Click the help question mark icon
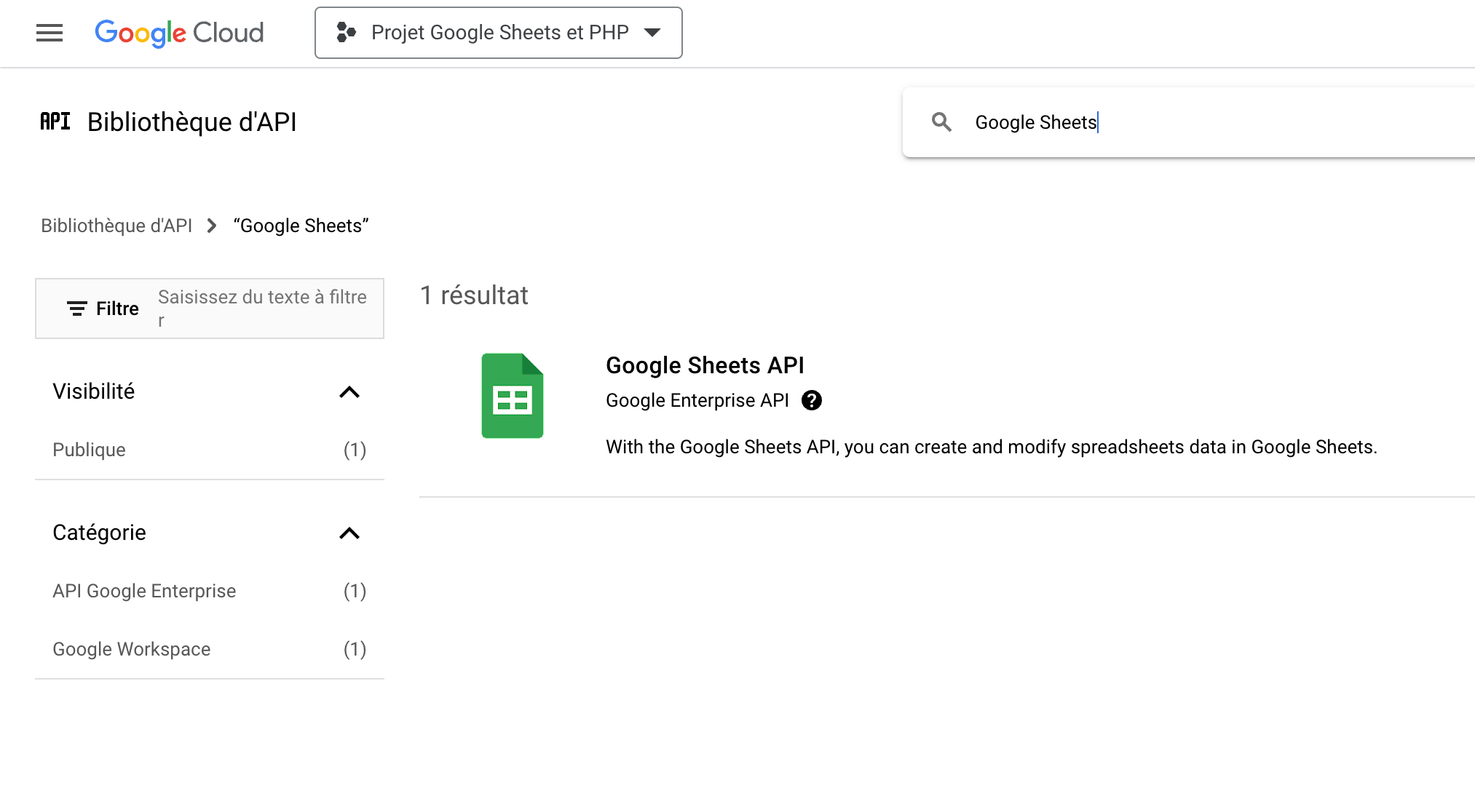The image size is (1475, 812). [x=811, y=401]
